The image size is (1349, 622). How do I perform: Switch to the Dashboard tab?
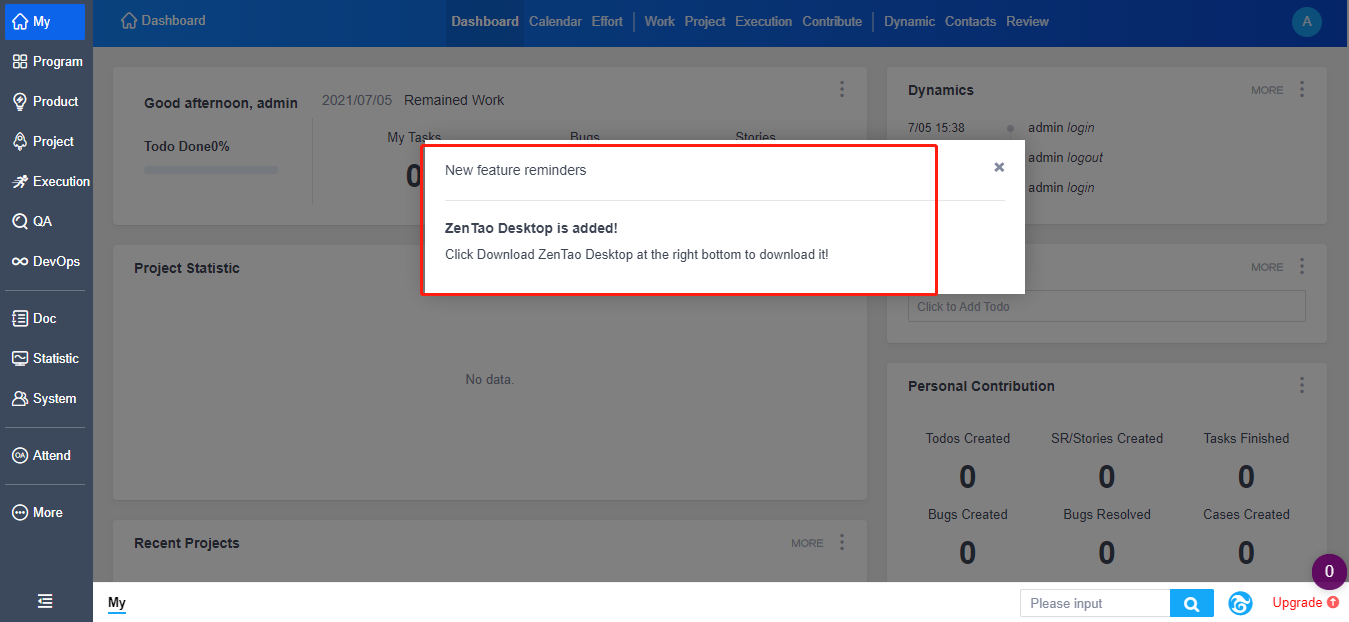coord(485,21)
